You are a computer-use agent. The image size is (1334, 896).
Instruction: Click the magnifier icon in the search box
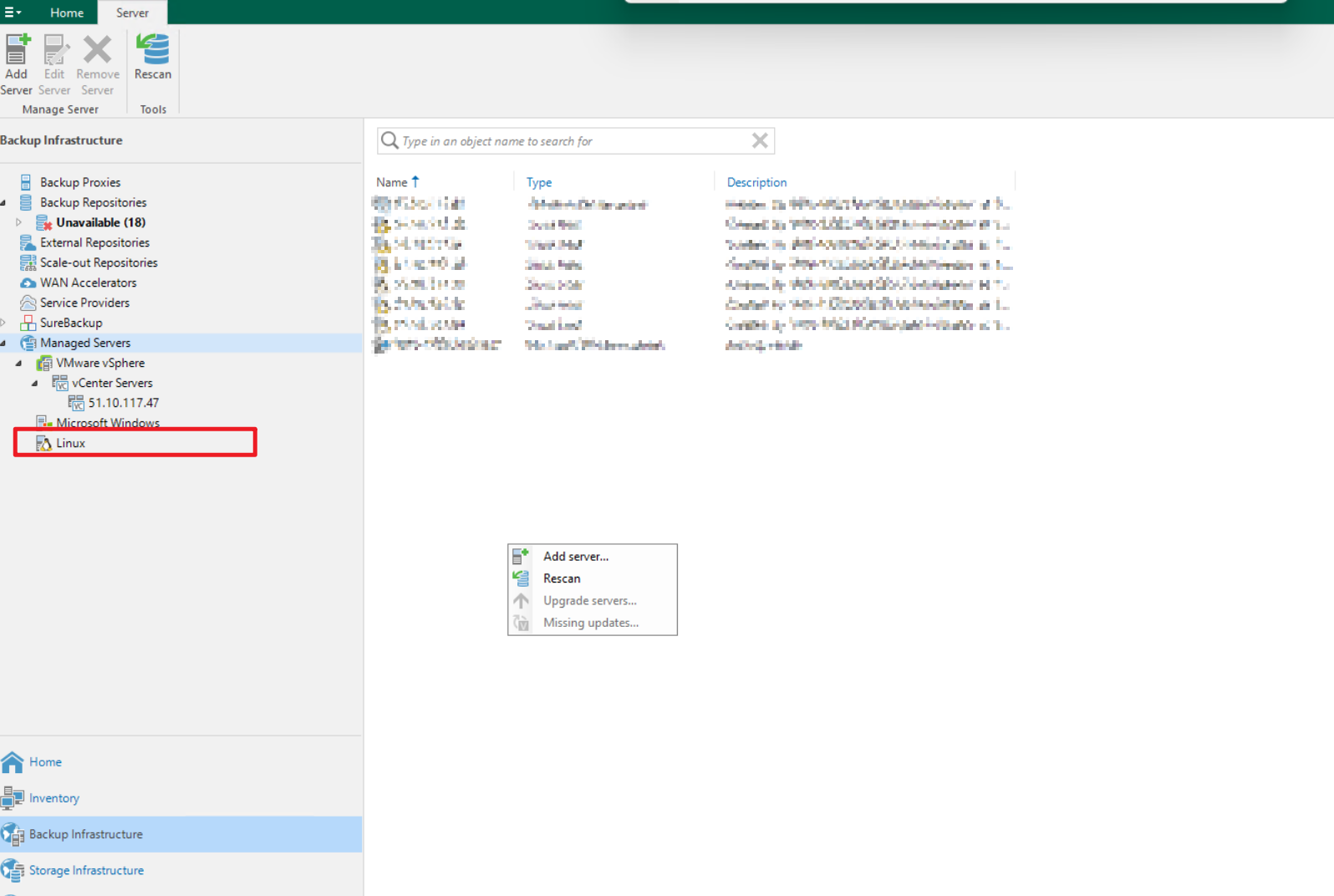coord(390,140)
